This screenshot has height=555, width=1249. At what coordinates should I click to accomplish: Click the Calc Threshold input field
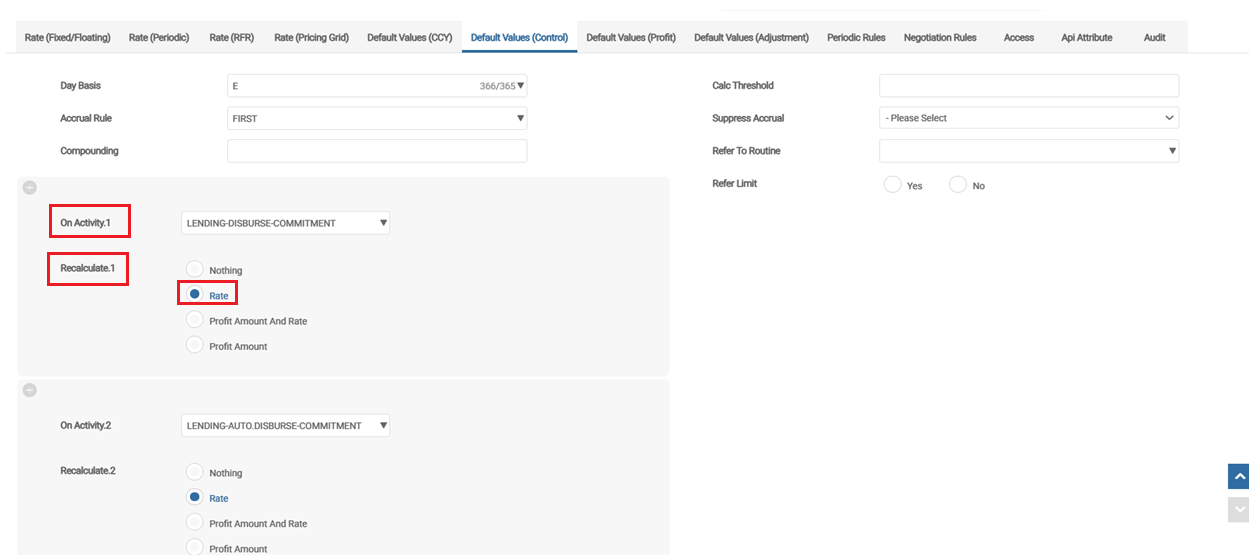(x=1028, y=86)
